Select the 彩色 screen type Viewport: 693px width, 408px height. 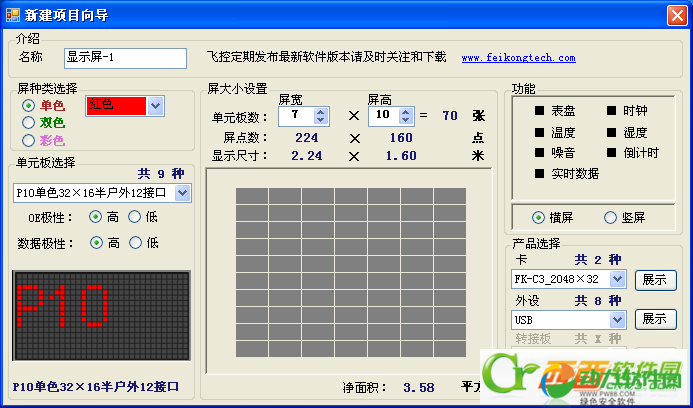[29, 140]
